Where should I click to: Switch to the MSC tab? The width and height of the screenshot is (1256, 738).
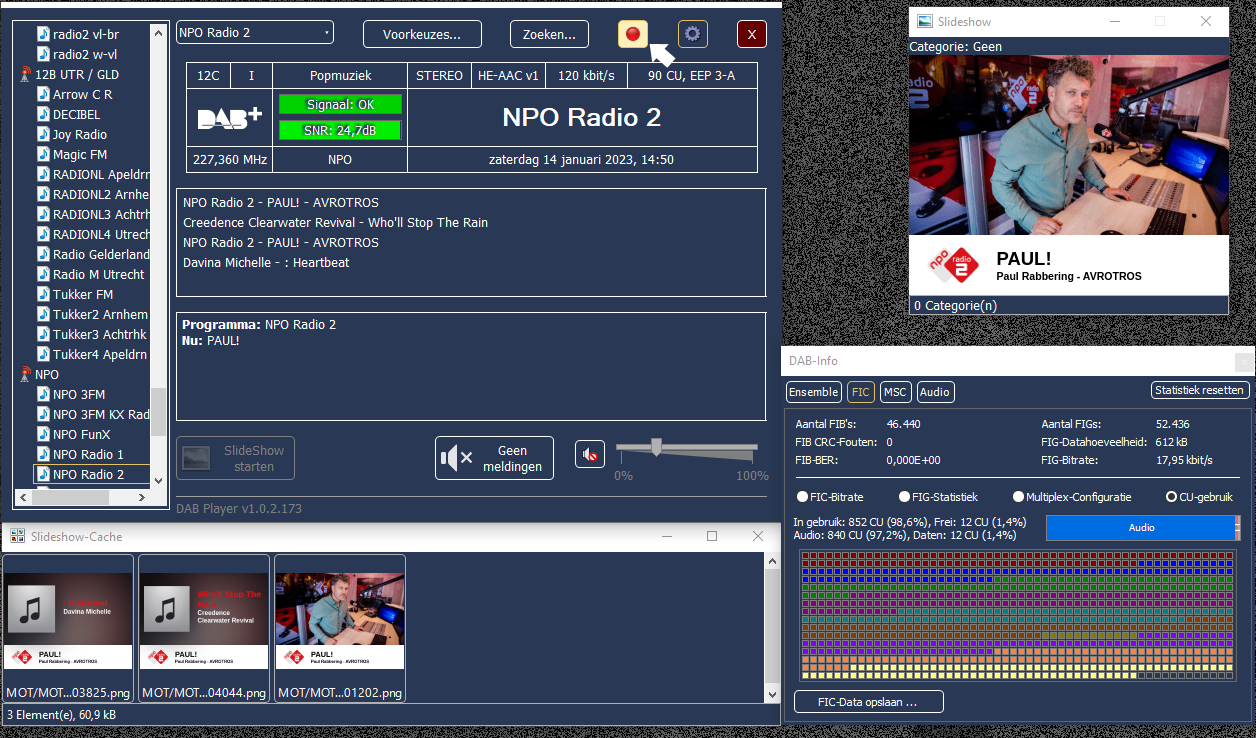click(x=894, y=392)
